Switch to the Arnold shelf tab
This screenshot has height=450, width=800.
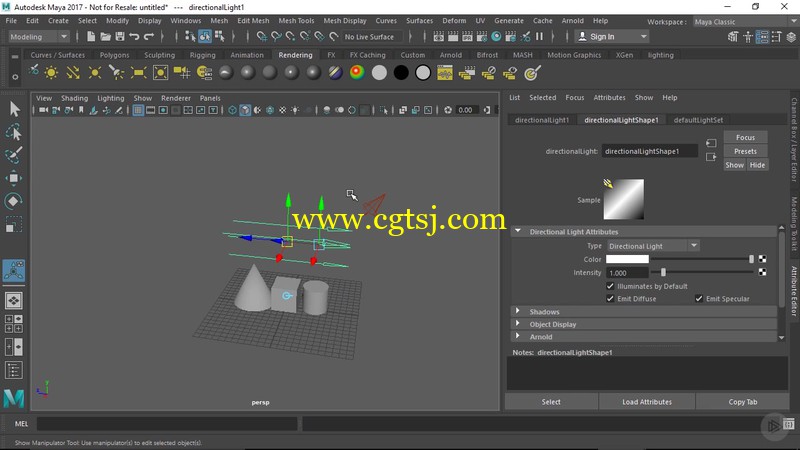click(x=451, y=55)
